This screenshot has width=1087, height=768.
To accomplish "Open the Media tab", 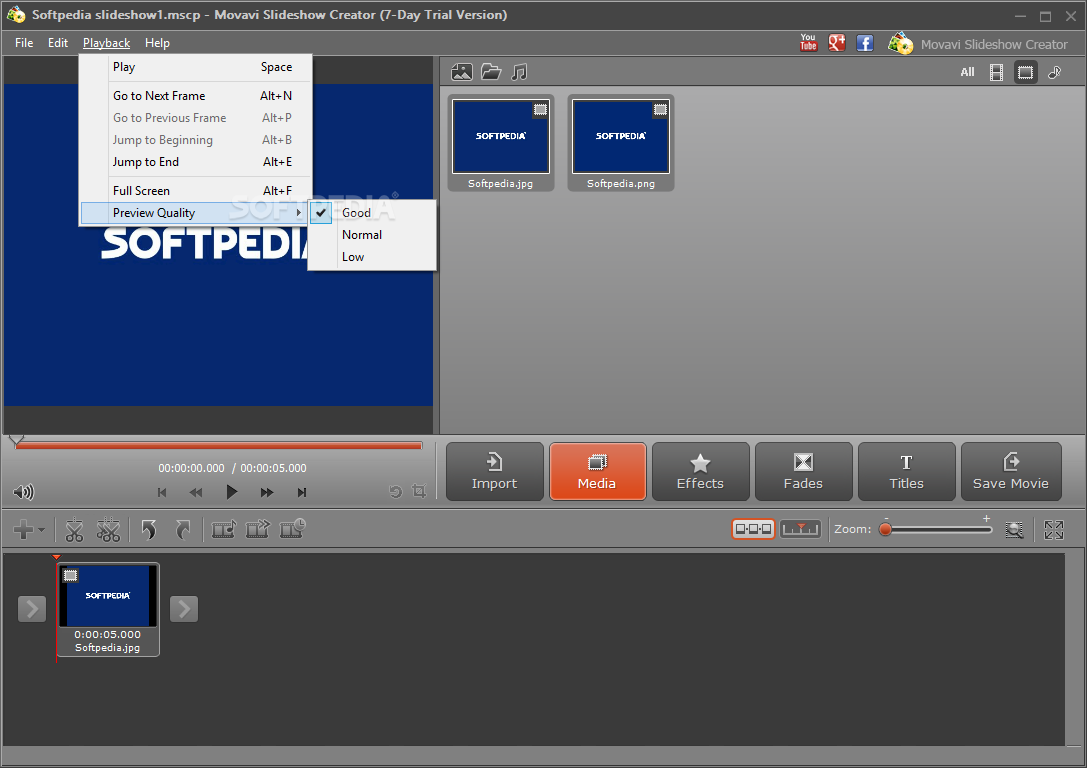I will pos(598,472).
